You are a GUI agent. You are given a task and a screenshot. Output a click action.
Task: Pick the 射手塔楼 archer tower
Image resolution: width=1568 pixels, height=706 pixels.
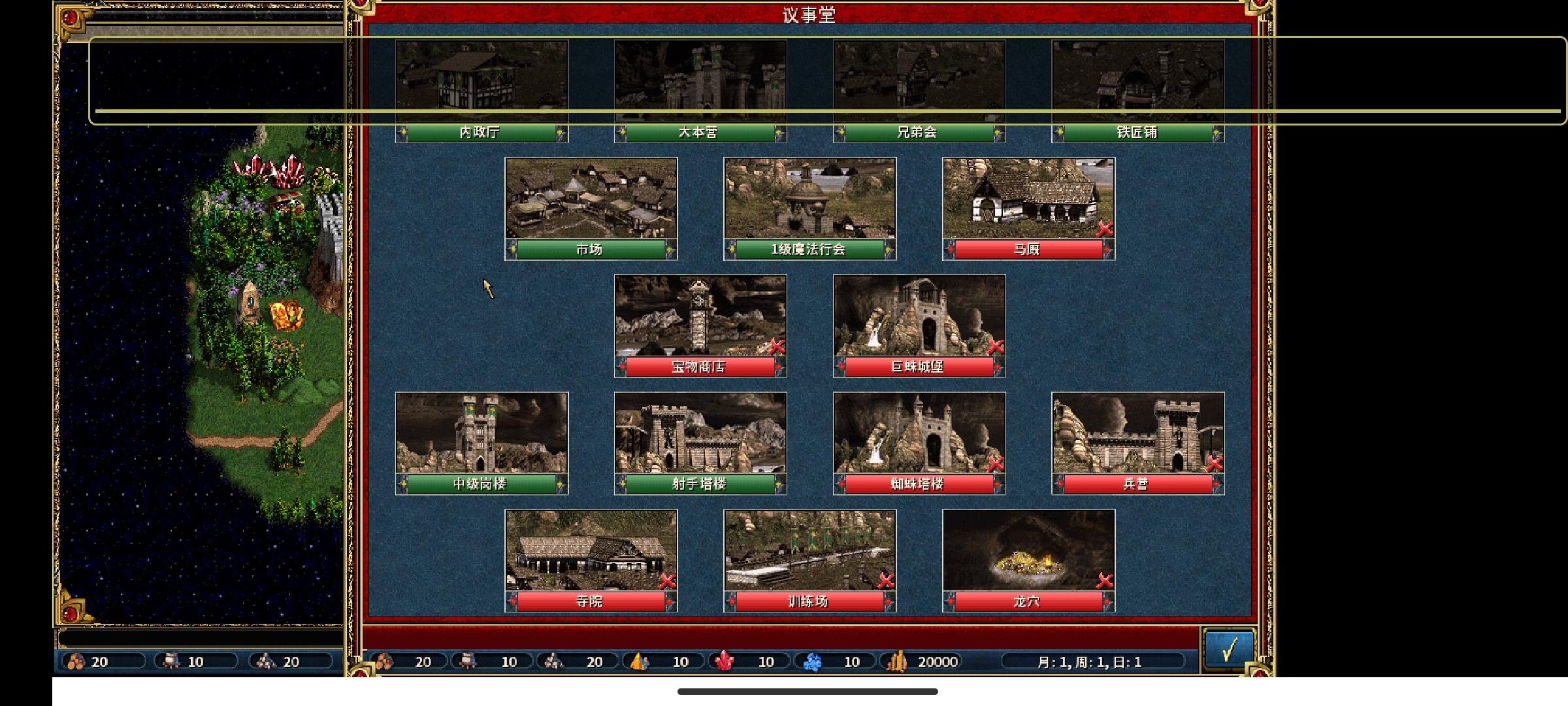[x=700, y=443]
